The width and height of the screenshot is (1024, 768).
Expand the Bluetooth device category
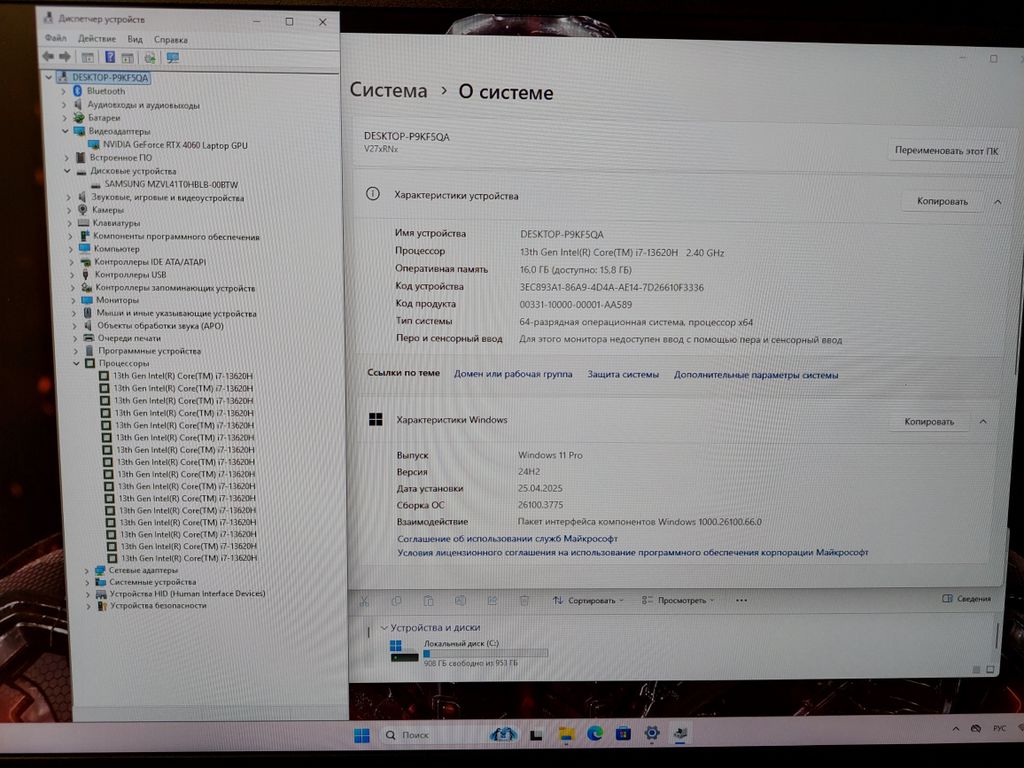coord(66,91)
